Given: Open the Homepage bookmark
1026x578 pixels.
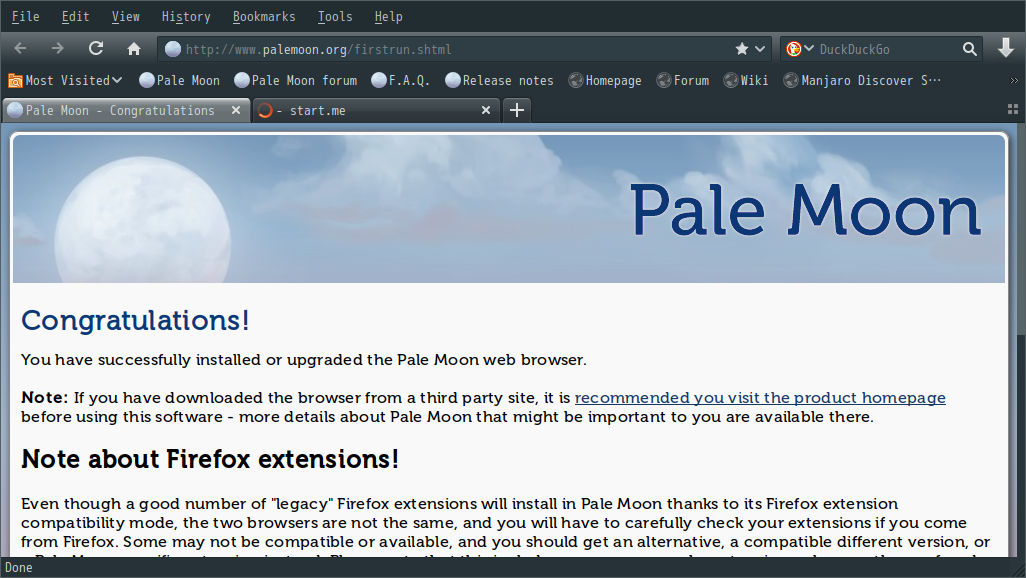Looking at the screenshot, I should coord(605,81).
